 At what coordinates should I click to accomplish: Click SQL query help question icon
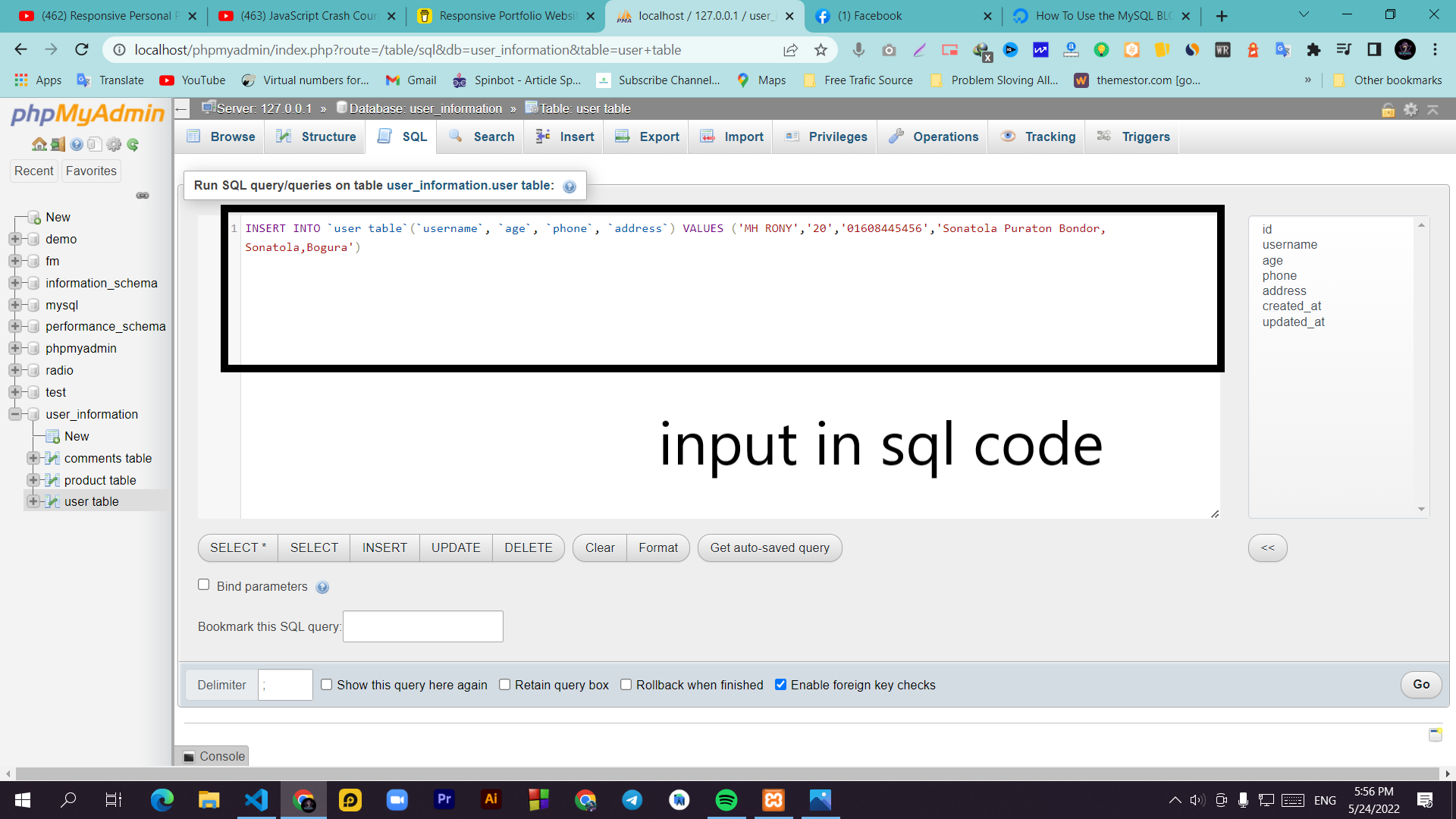[570, 187]
